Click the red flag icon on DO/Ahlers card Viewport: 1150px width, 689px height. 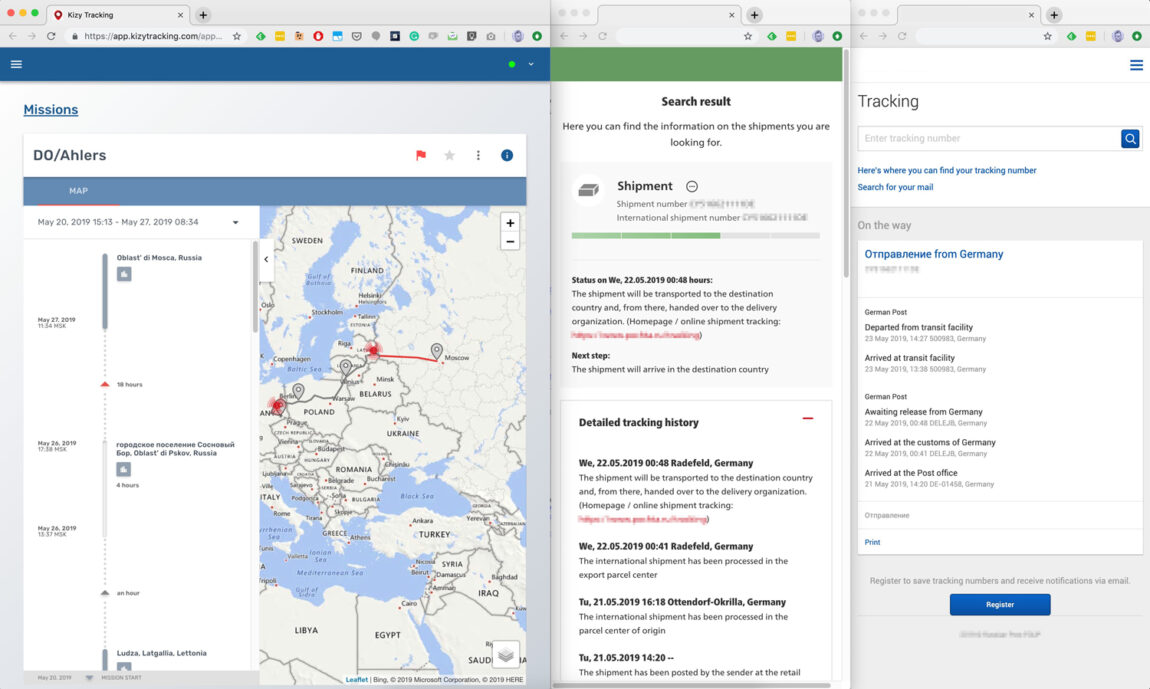421,156
